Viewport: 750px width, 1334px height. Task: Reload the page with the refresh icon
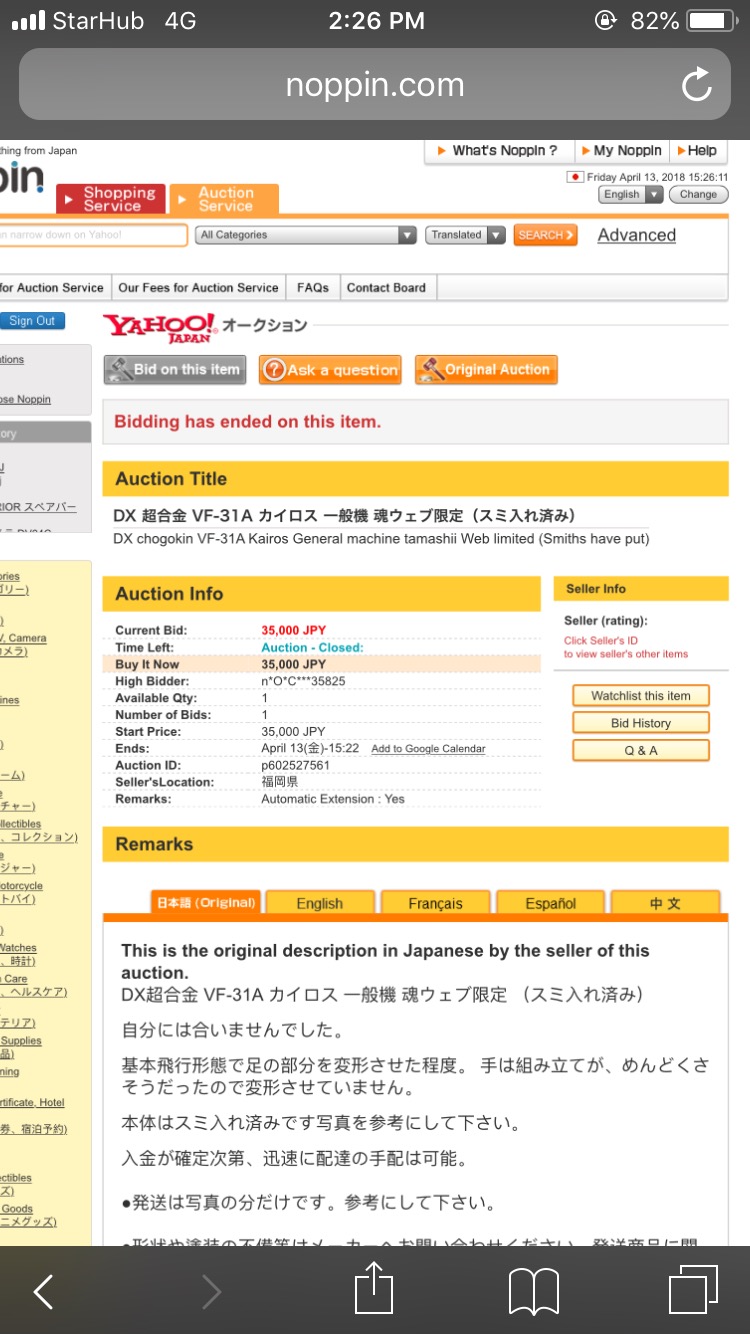click(697, 85)
